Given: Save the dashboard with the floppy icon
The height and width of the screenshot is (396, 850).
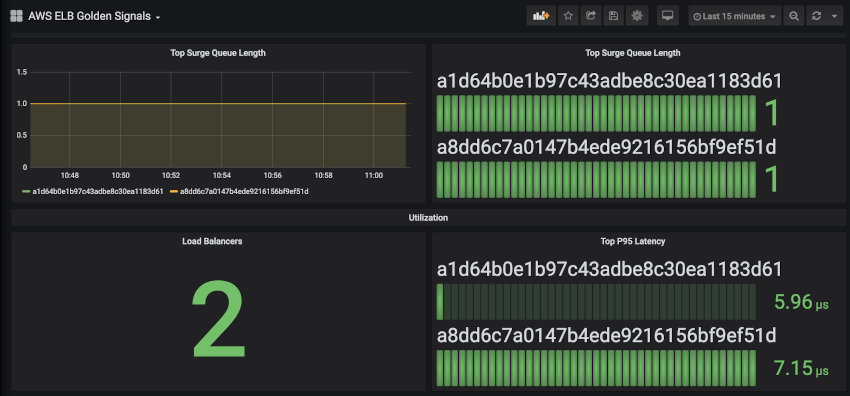Looking at the screenshot, I should (x=613, y=16).
